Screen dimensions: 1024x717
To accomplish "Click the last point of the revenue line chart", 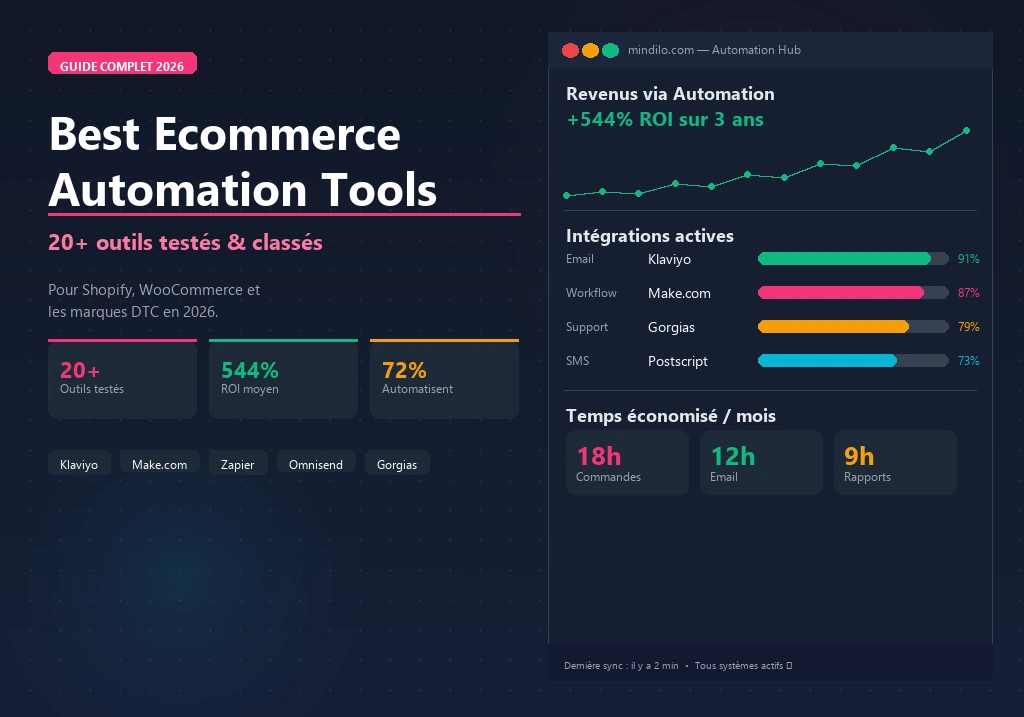I will tap(967, 131).
